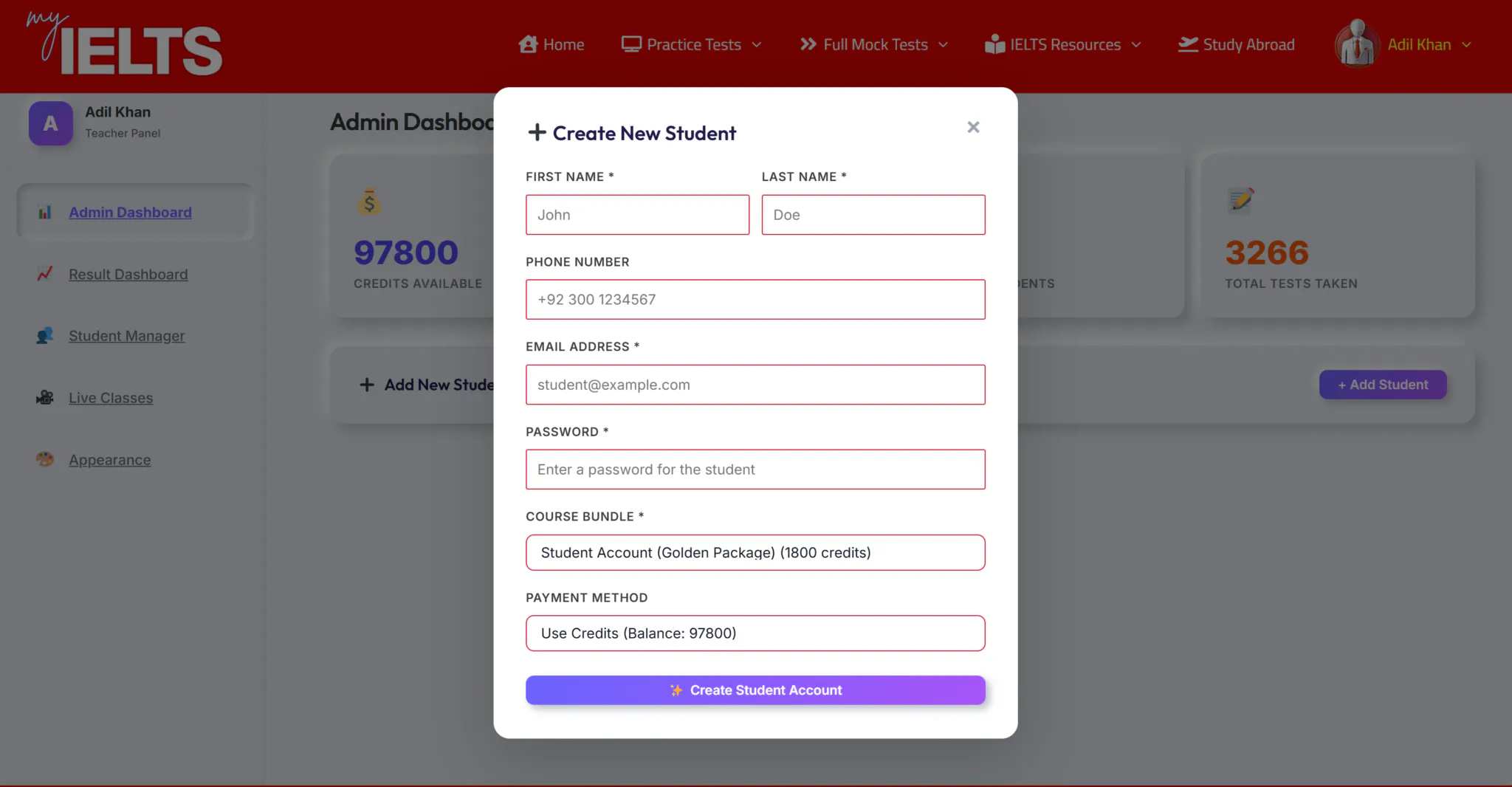Click the Teacher Panel label
The width and height of the screenshot is (1512, 787).
(x=123, y=134)
